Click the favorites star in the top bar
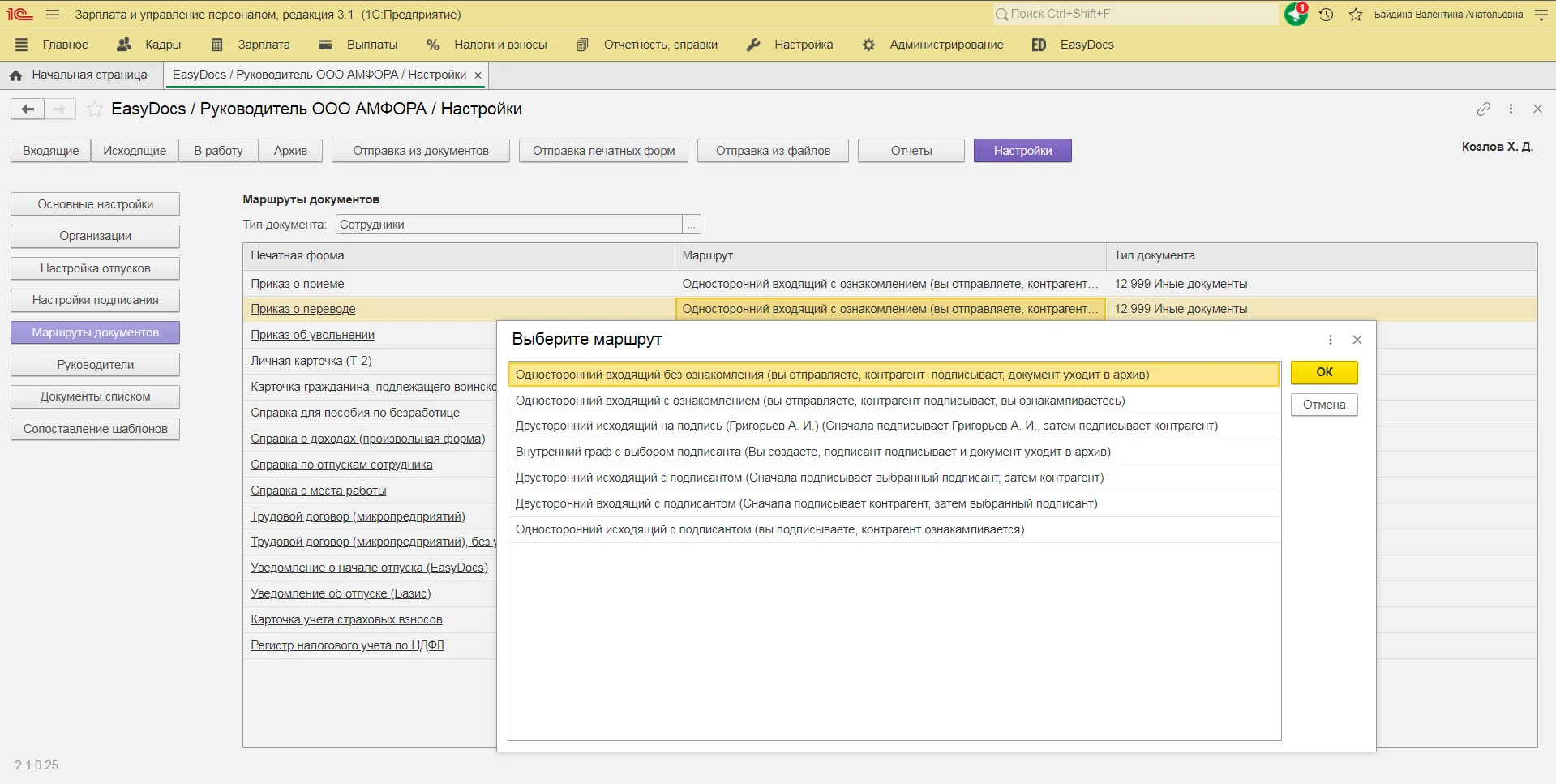 click(1356, 15)
